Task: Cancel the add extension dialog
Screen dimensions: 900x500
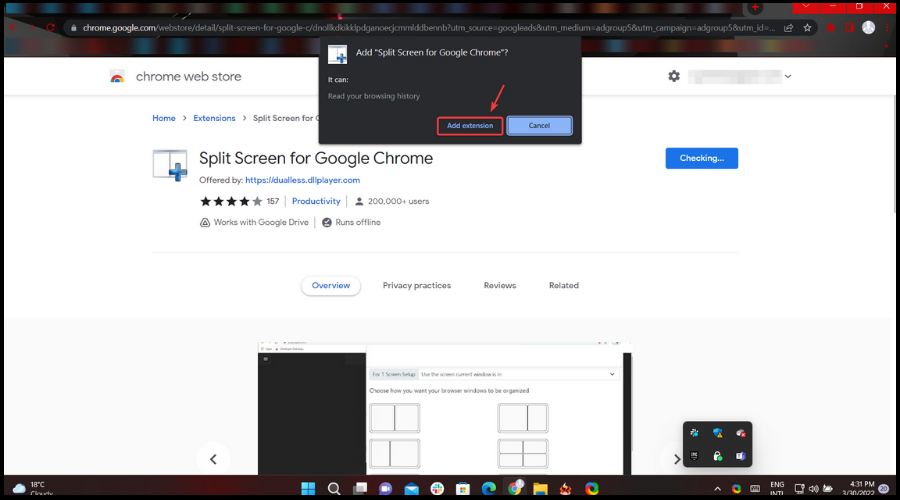Action: point(539,126)
